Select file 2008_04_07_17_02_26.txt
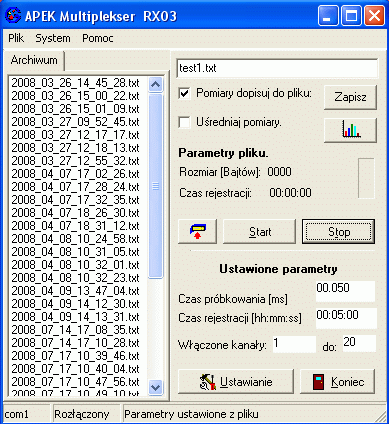 tap(75, 174)
